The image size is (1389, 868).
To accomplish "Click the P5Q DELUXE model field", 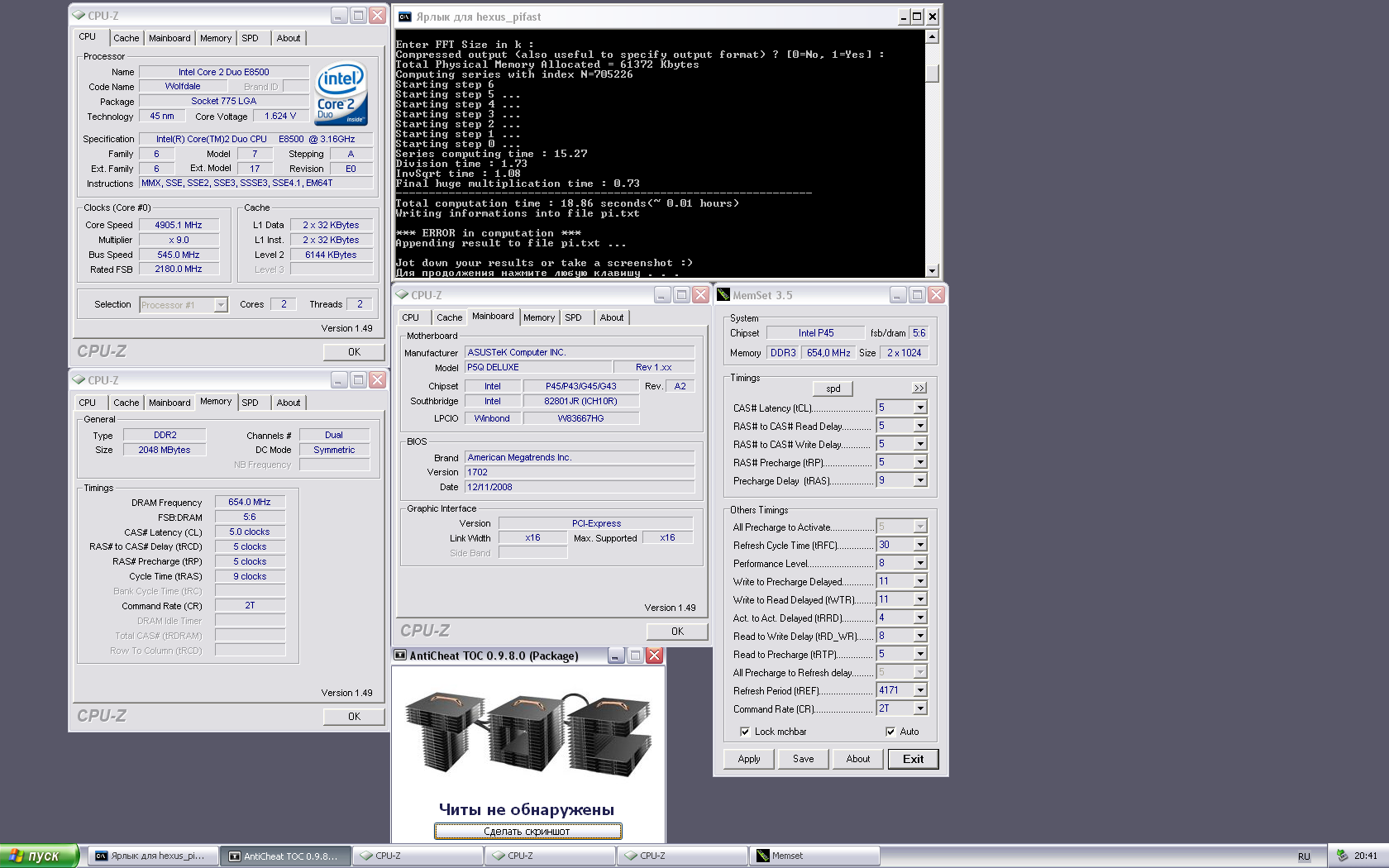I will pyautogui.click(x=538, y=367).
